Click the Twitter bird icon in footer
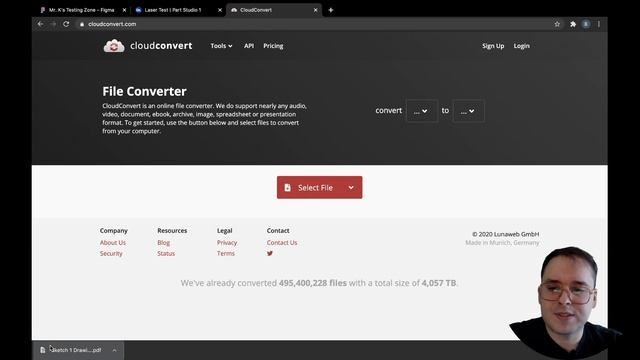 coord(270,253)
